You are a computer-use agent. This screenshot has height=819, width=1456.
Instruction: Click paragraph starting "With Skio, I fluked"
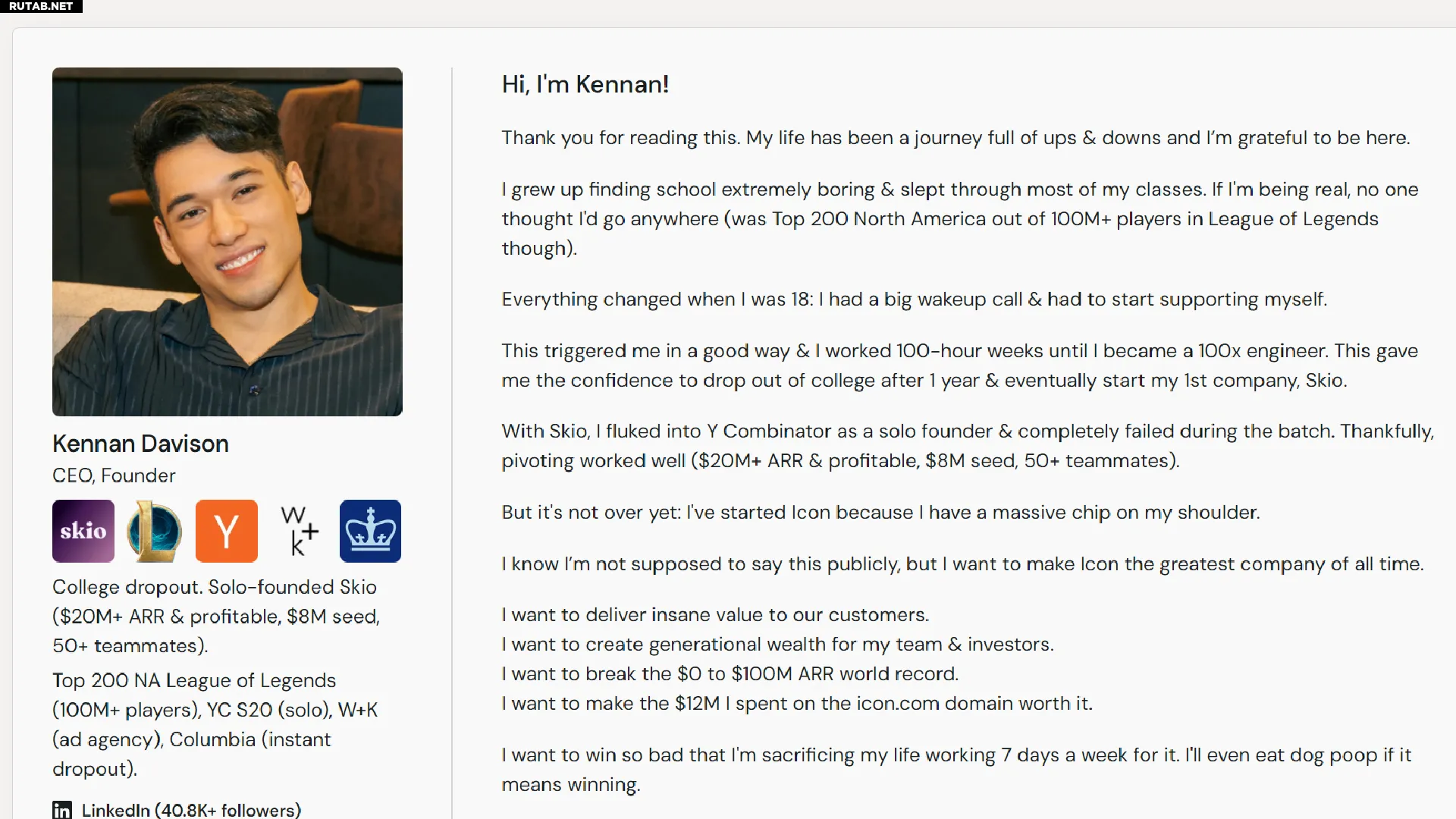(967, 446)
